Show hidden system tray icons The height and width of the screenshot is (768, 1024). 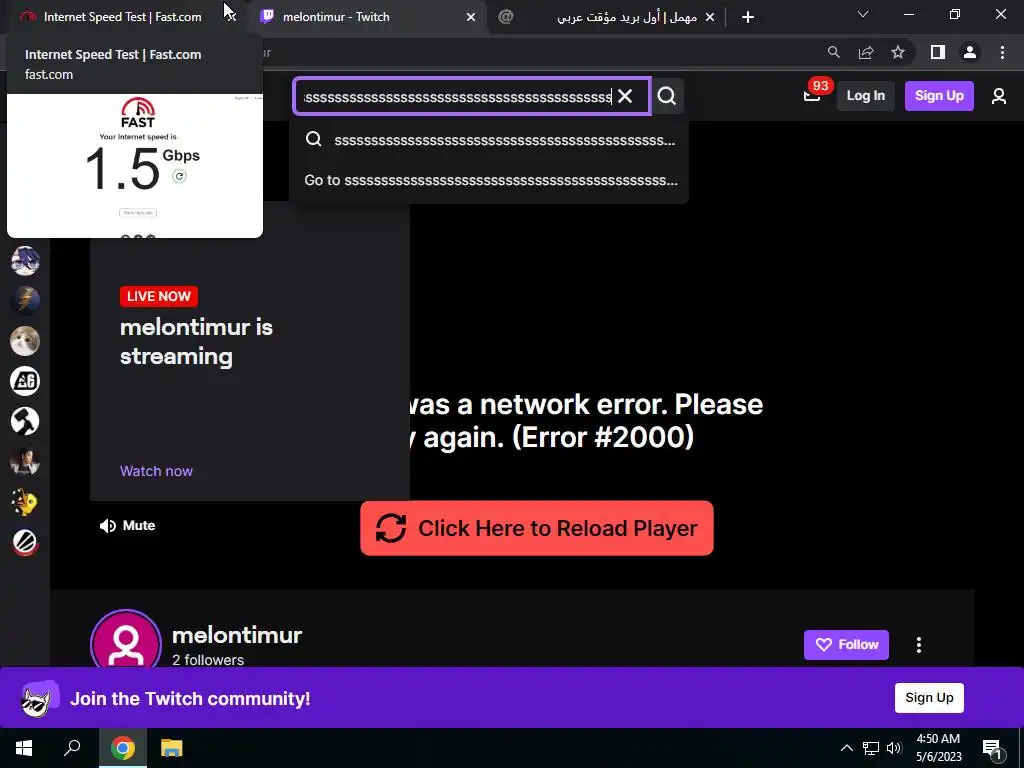[846, 748]
